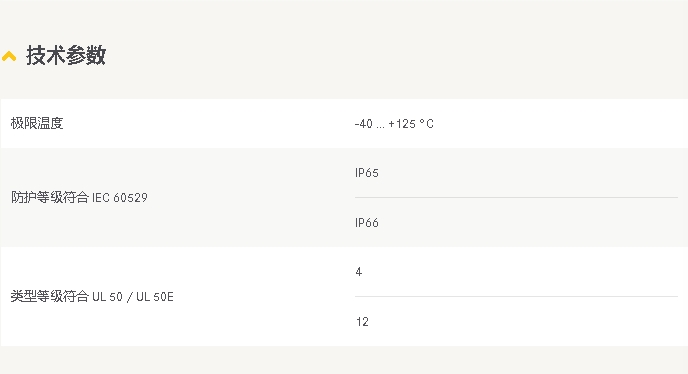Click the 类型等级 row background area

(344, 296)
